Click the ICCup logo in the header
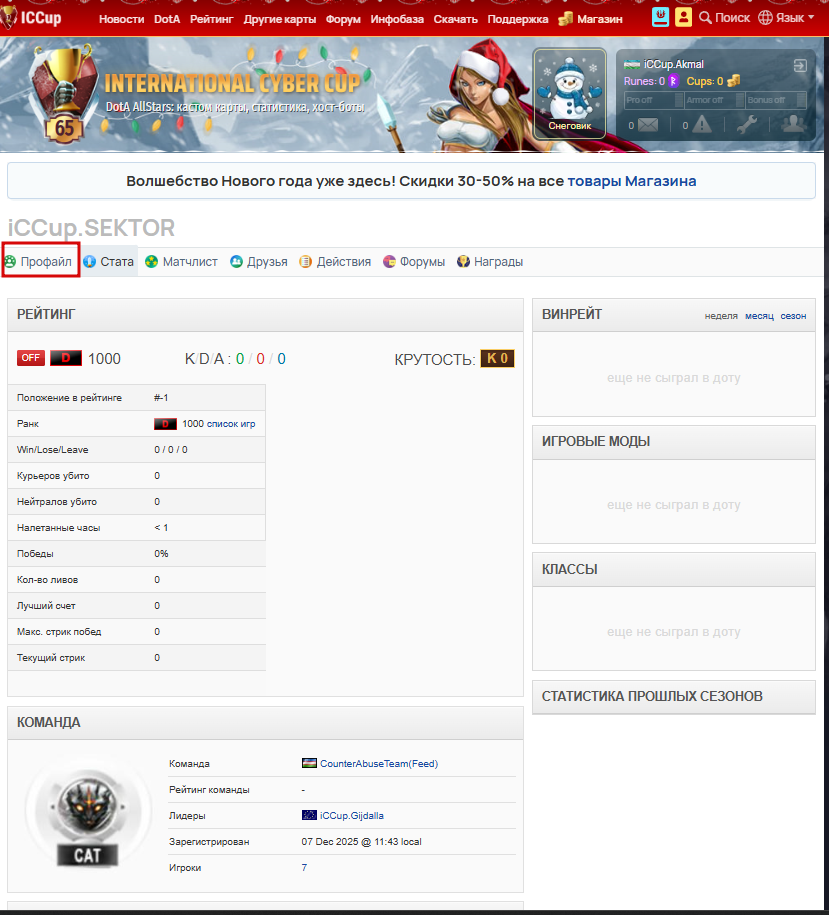 [31, 18]
